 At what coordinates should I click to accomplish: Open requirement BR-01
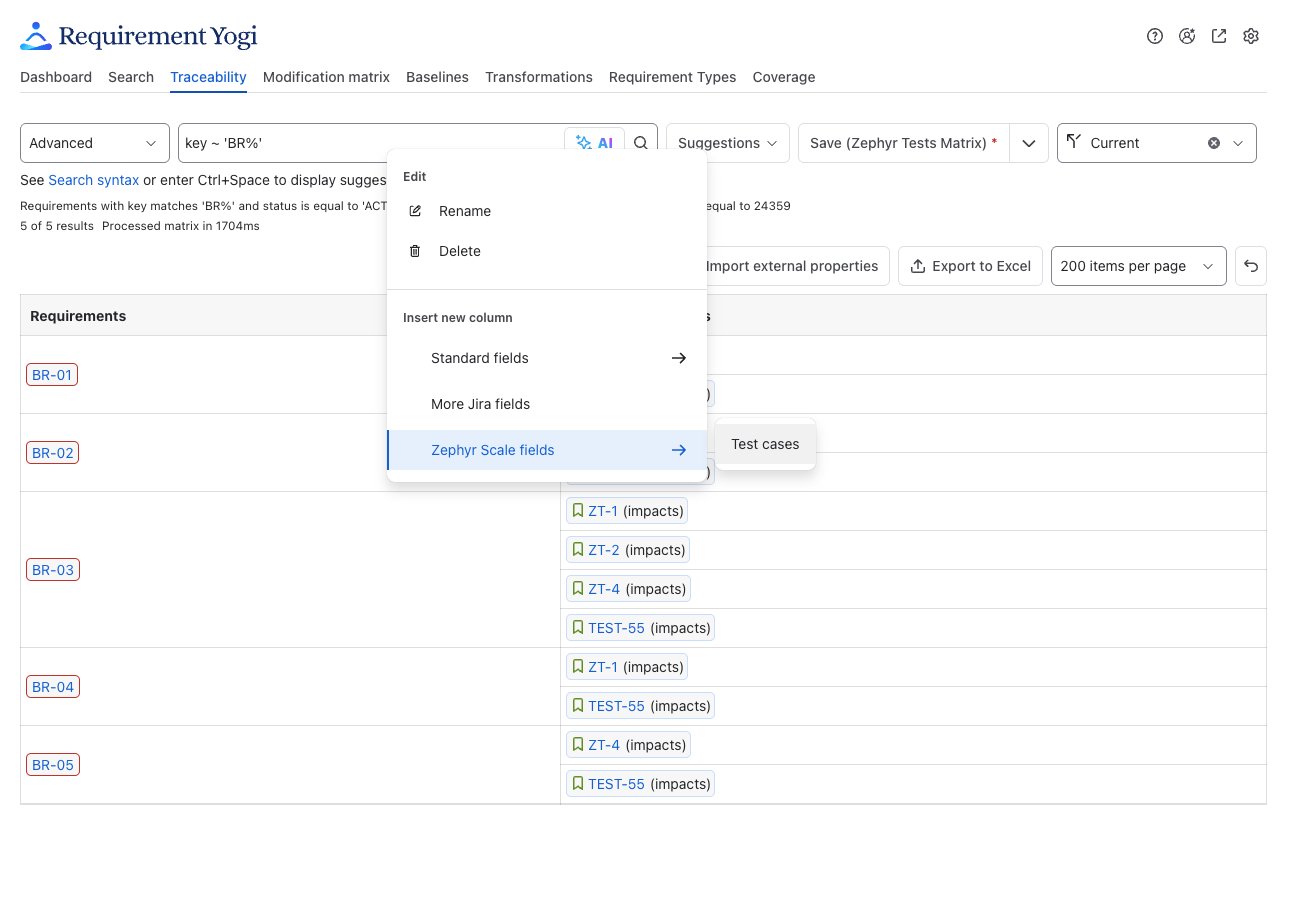52,375
